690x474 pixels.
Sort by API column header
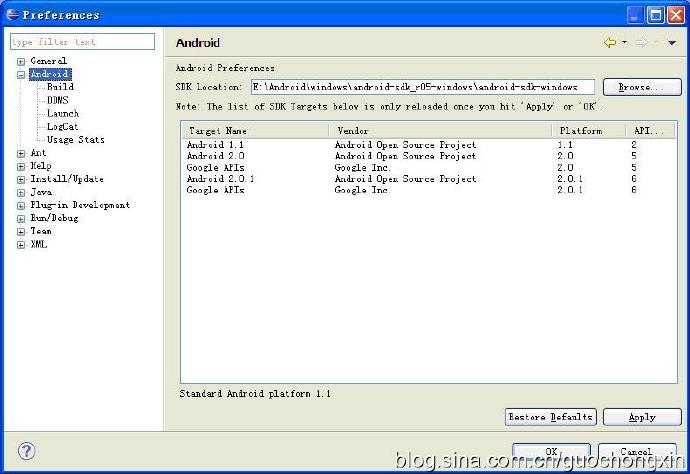point(650,130)
